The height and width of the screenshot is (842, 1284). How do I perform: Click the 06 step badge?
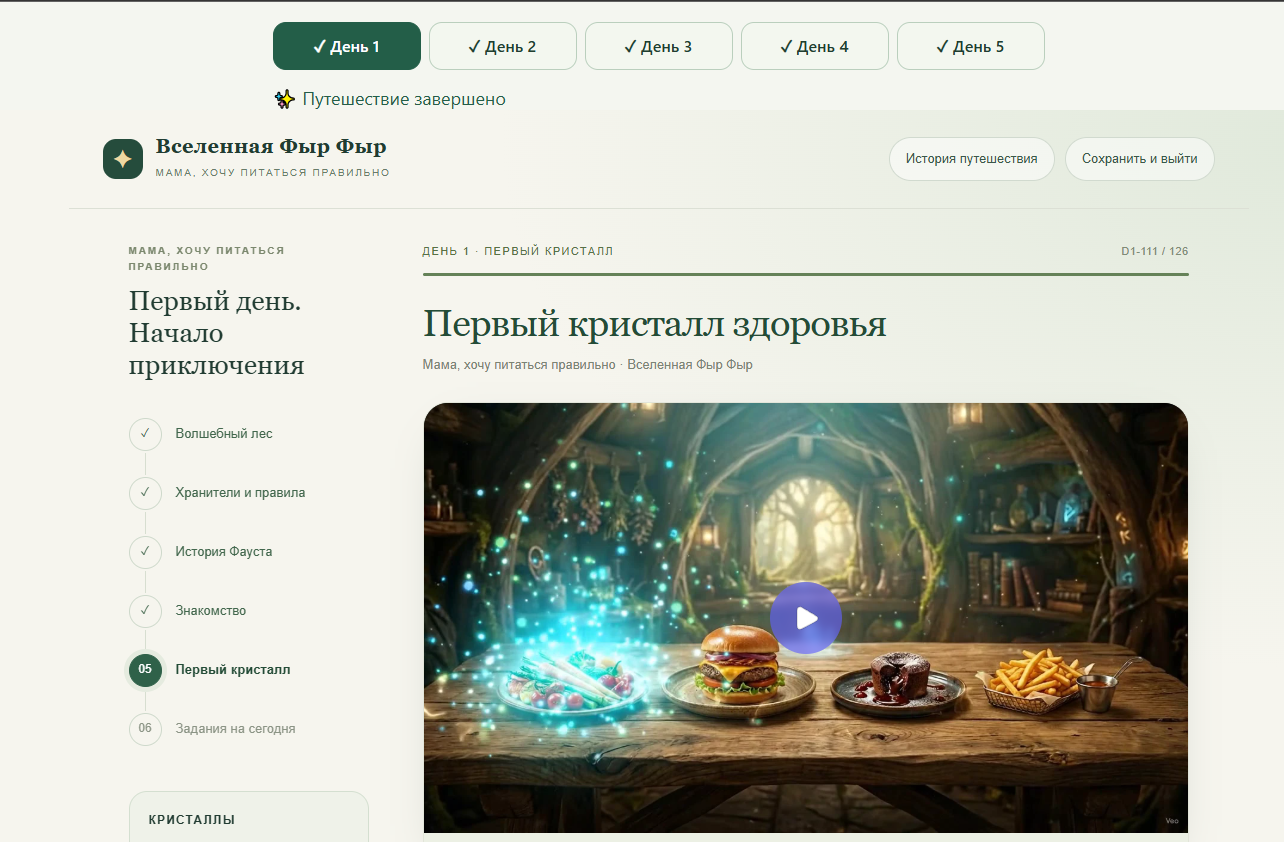point(145,729)
